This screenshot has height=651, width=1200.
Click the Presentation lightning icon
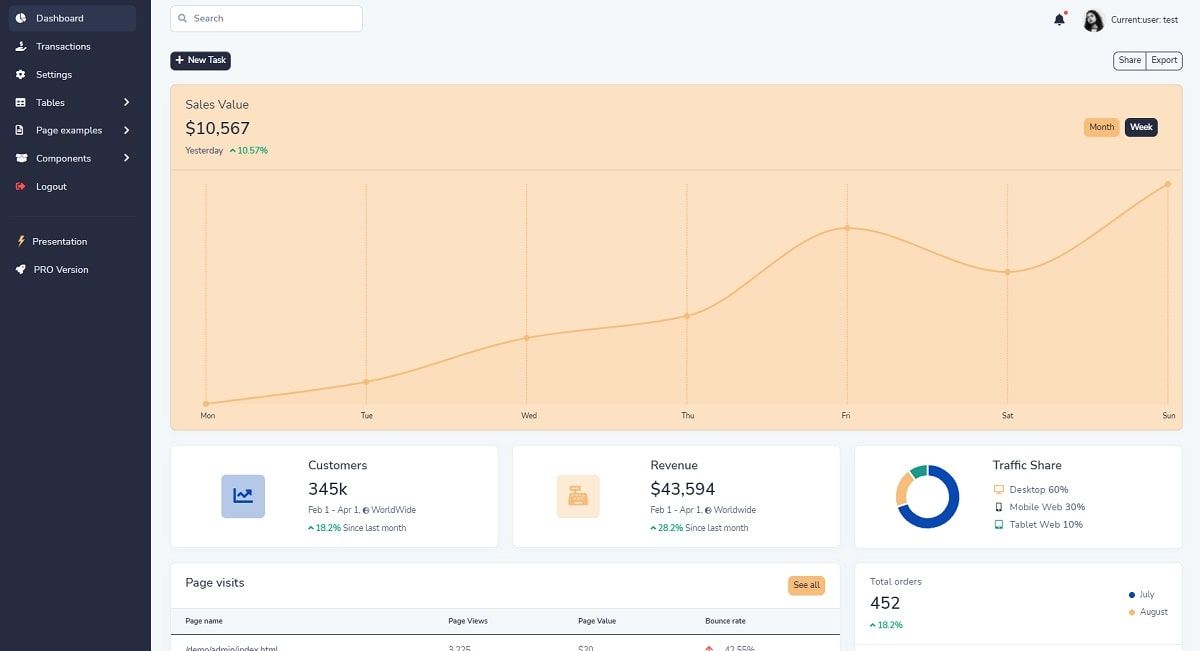pyautogui.click(x=21, y=241)
